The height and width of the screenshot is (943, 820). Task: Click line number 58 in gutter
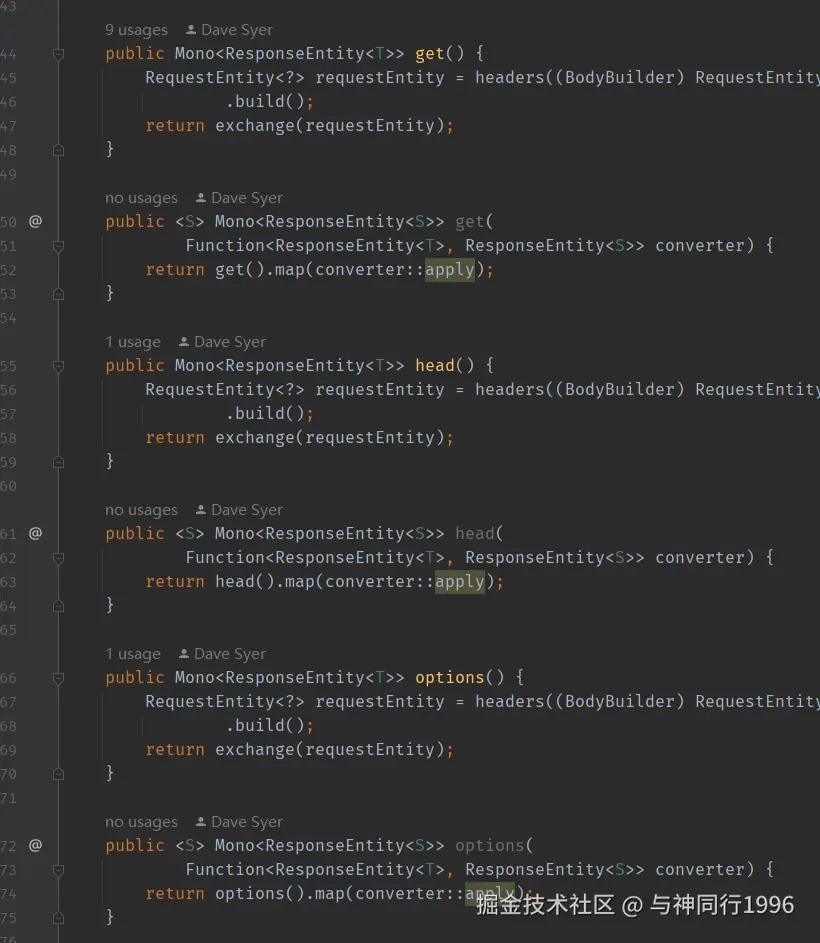(x=8, y=438)
